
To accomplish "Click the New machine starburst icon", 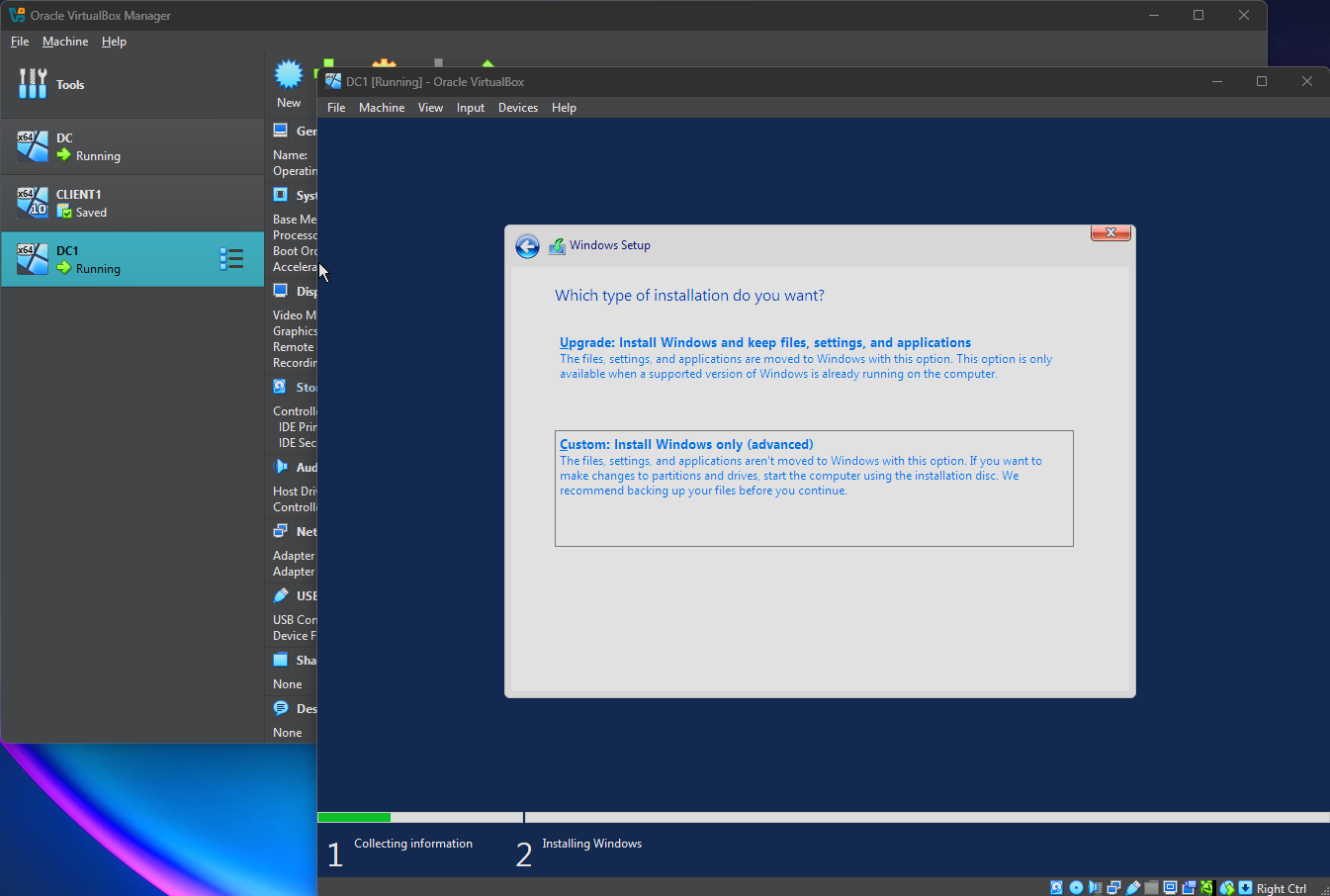I will click(x=289, y=74).
